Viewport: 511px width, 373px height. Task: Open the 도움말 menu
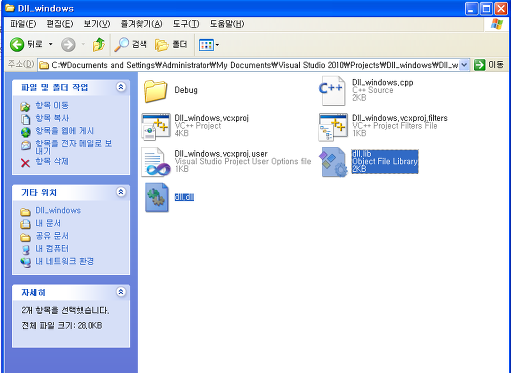pyautogui.click(x=227, y=24)
